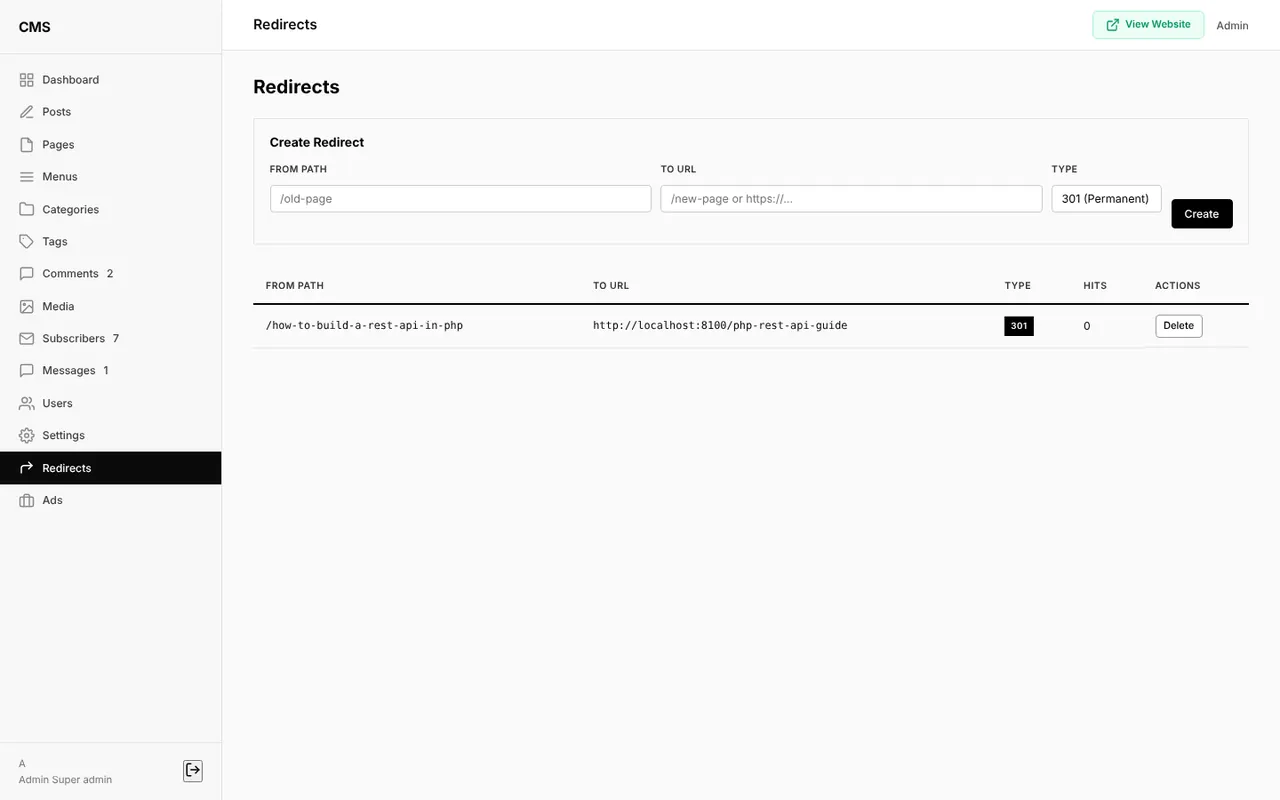
Task: Open Settings in the sidebar
Action: tap(110, 436)
